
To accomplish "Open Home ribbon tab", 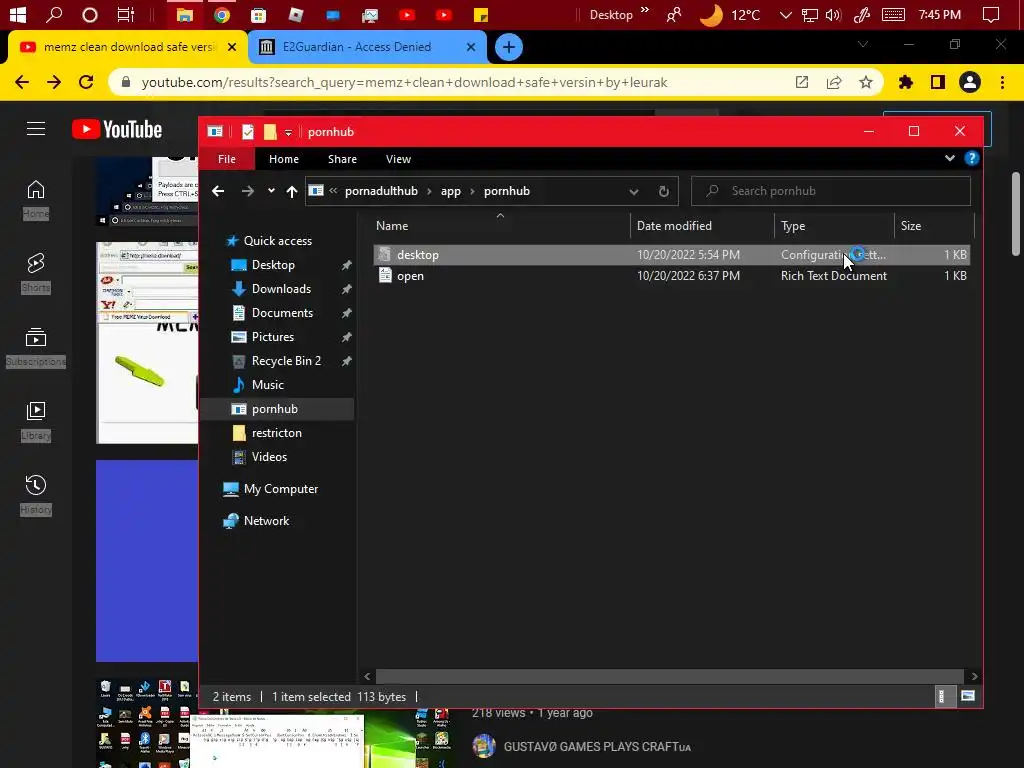I will tap(284, 159).
